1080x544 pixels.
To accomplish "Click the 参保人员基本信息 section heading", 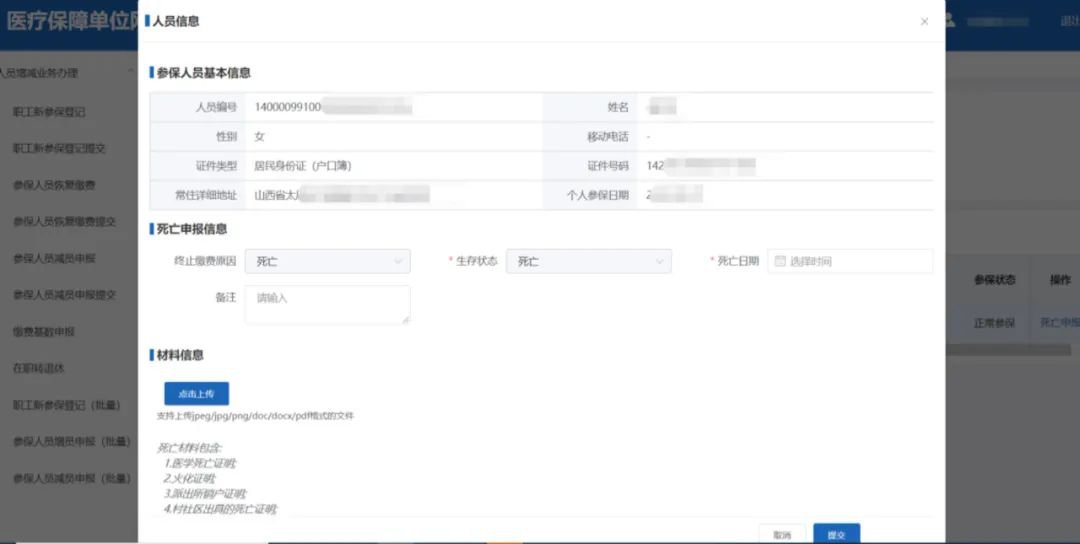I will tap(203, 72).
